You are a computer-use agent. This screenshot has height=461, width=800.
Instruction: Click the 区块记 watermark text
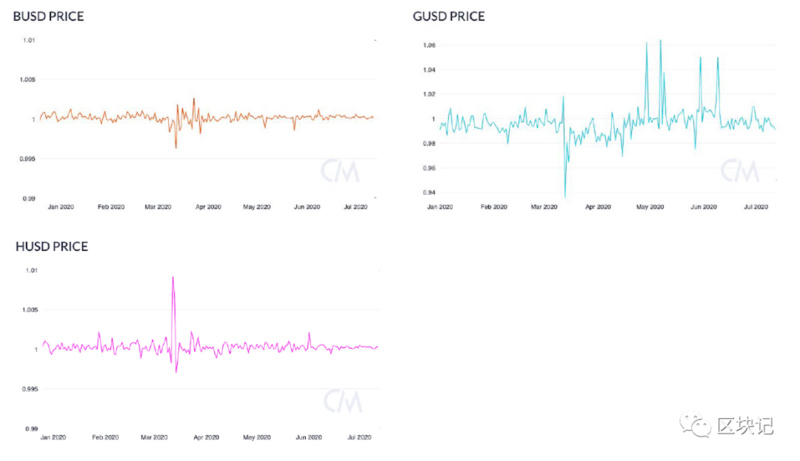point(745,428)
